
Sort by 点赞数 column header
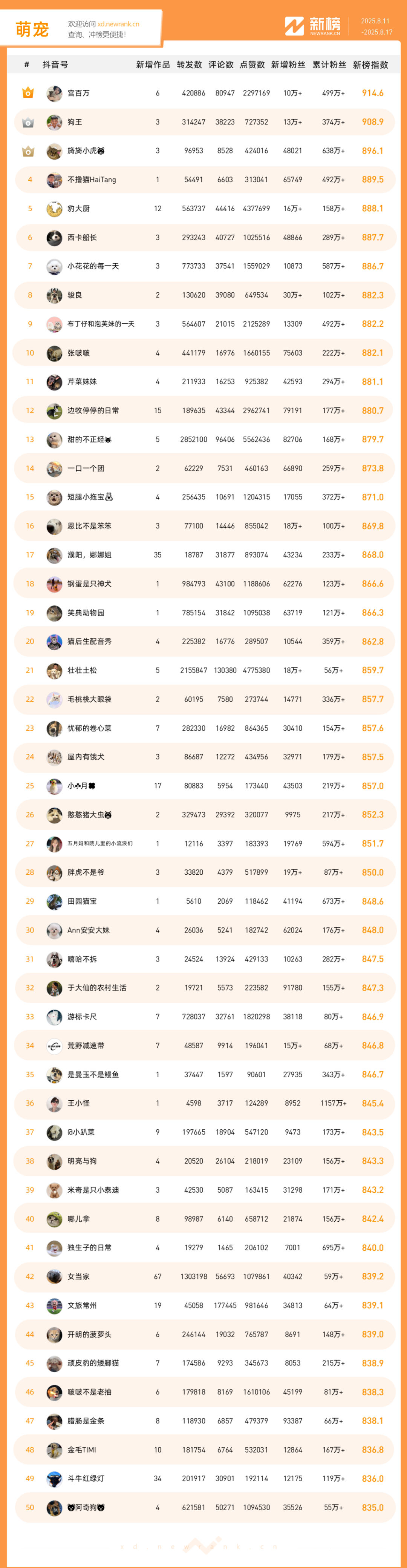pyautogui.click(x=252, y=65)
